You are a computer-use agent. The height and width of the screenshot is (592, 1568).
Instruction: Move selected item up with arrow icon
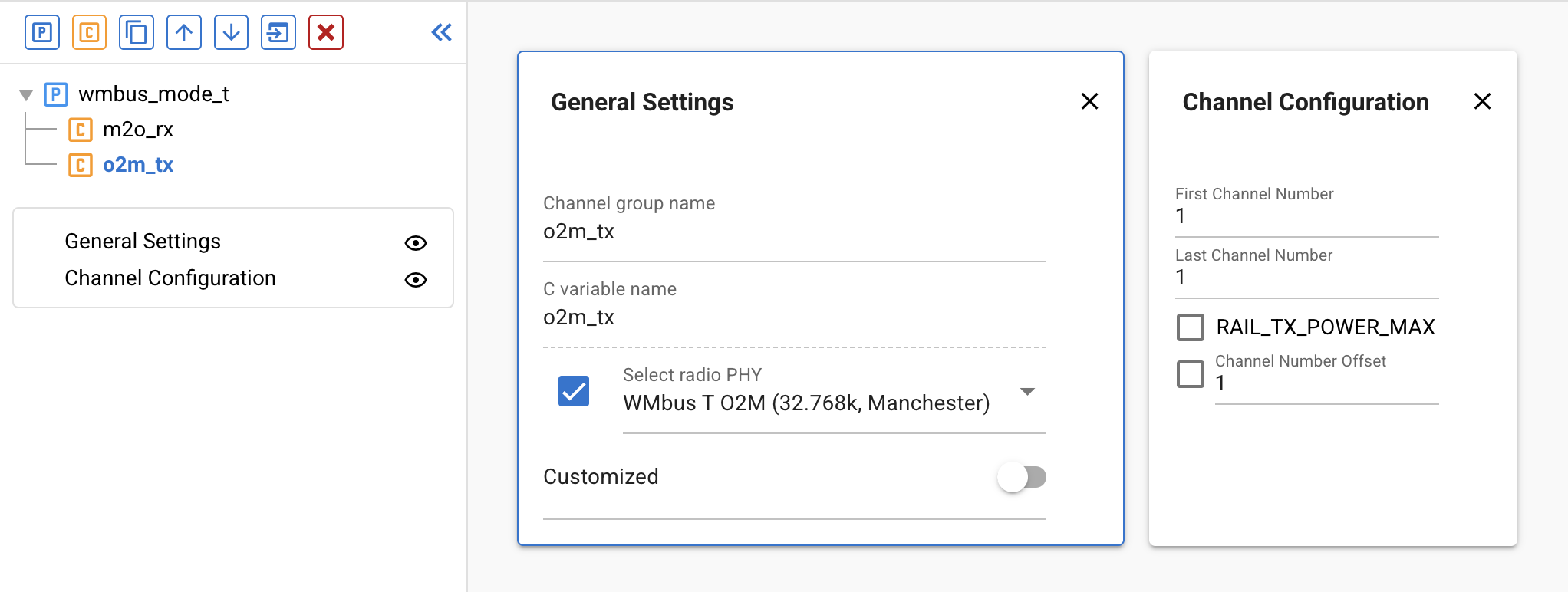point(184,33)
